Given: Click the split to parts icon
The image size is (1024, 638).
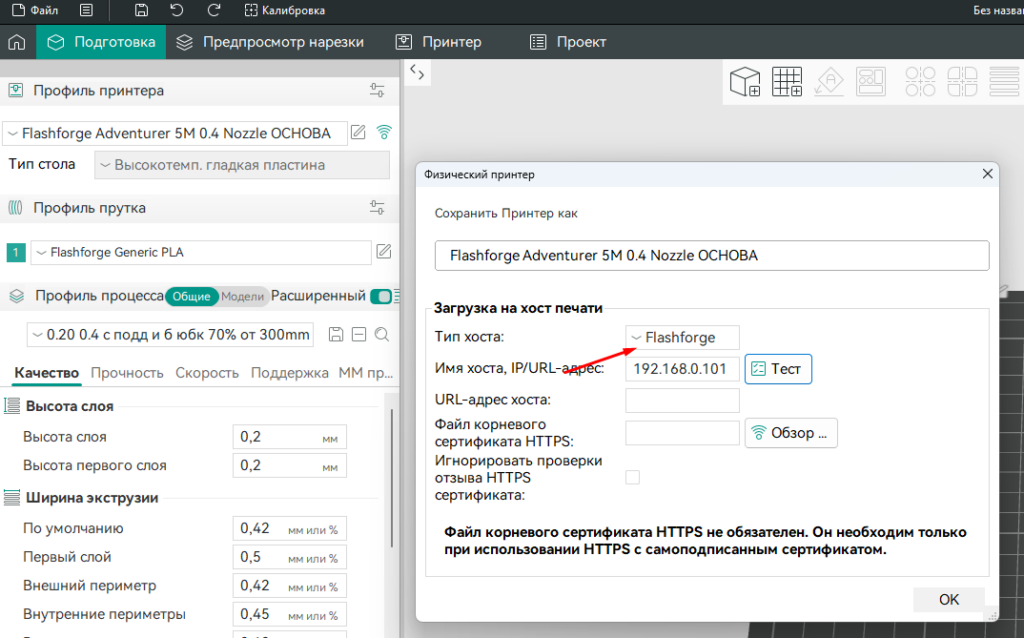Looking at the screenshot, I should [963, 82].
